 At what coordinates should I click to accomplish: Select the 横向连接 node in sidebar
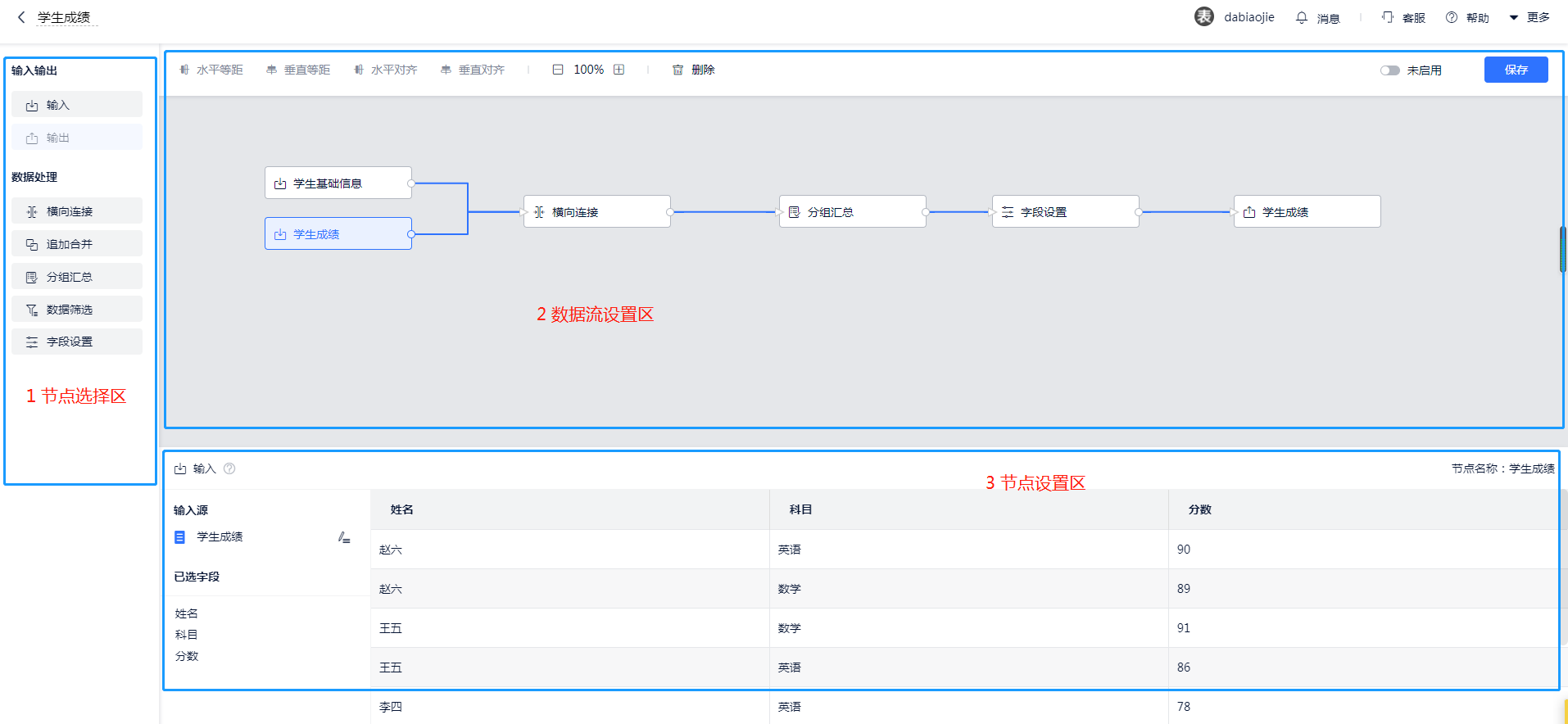[77, 211]
